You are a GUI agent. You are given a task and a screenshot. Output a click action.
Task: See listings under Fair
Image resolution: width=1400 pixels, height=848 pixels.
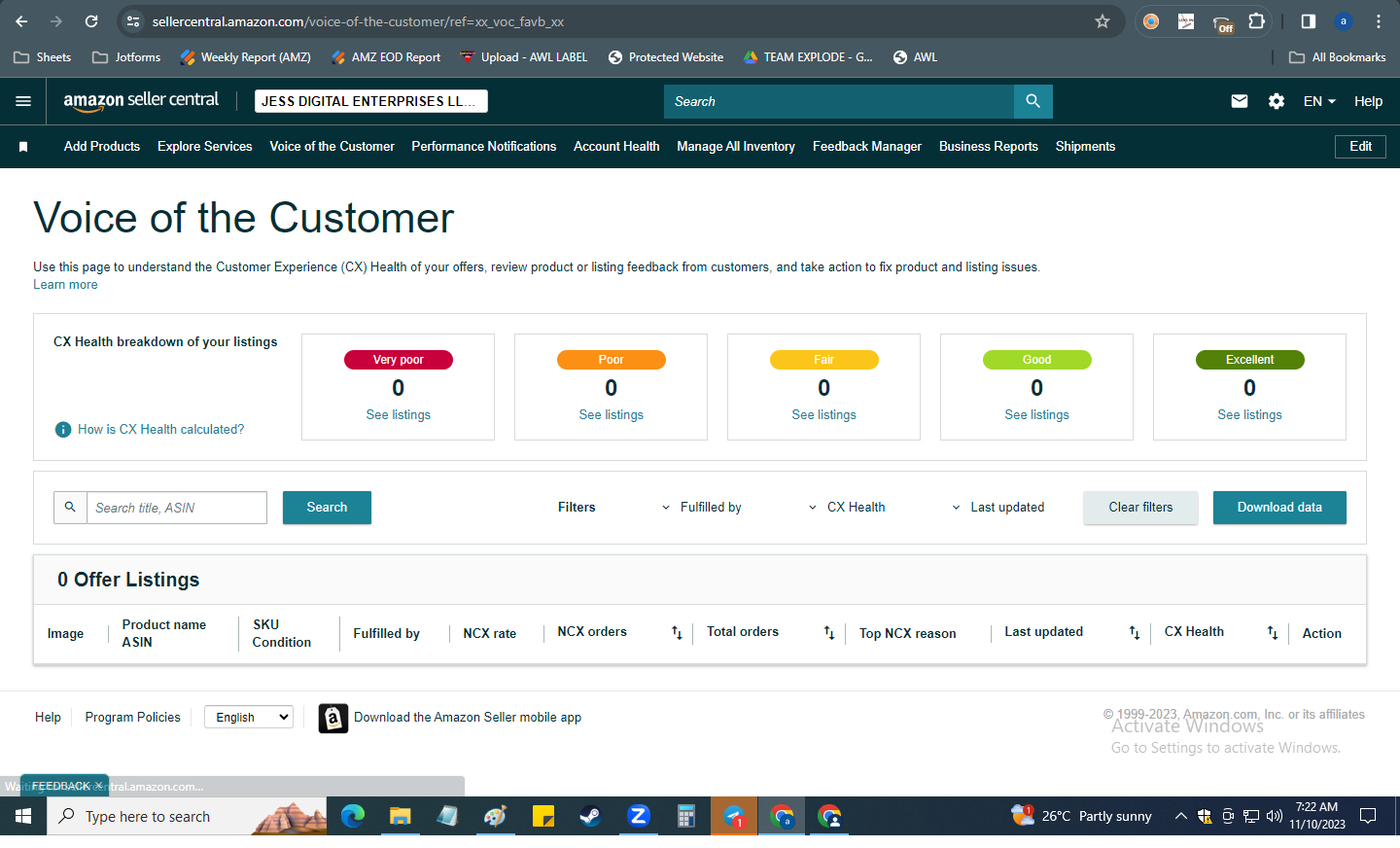click(x=824, y=415)
